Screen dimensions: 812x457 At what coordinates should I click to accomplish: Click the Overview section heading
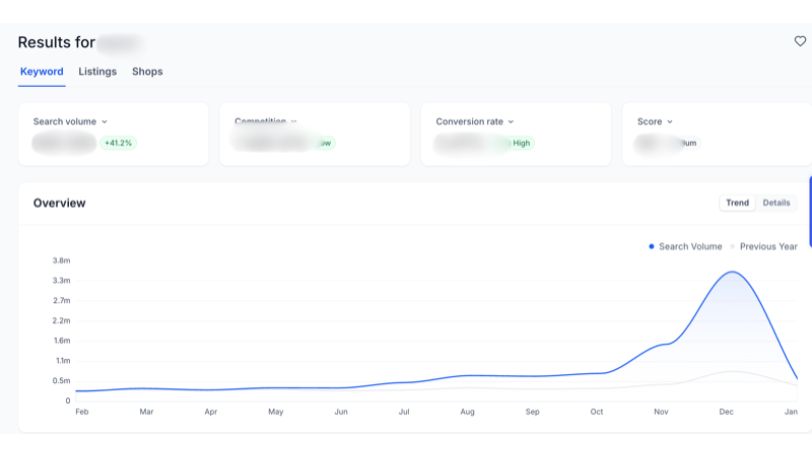(x=59, y=203)
